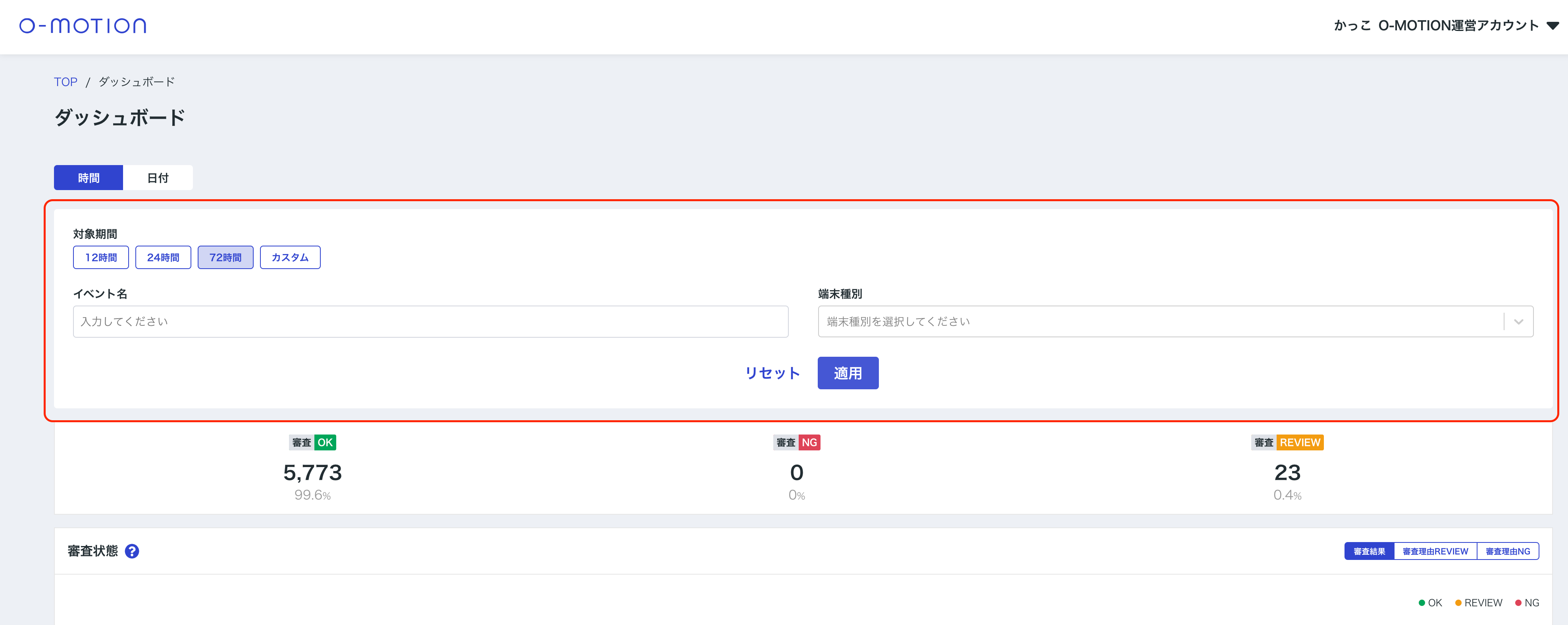Open the 端末種別 select box
Viewport: 1568px width, 625px height.
coord(1156,321)
